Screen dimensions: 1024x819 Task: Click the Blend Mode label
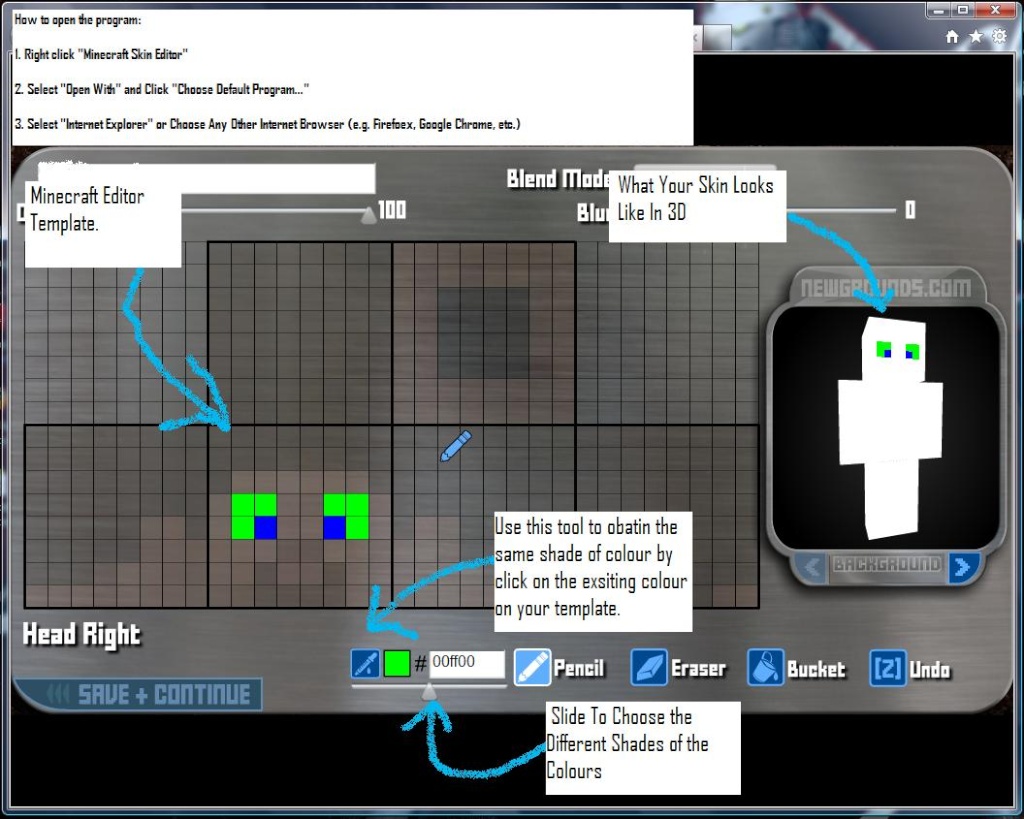(558, 179)
